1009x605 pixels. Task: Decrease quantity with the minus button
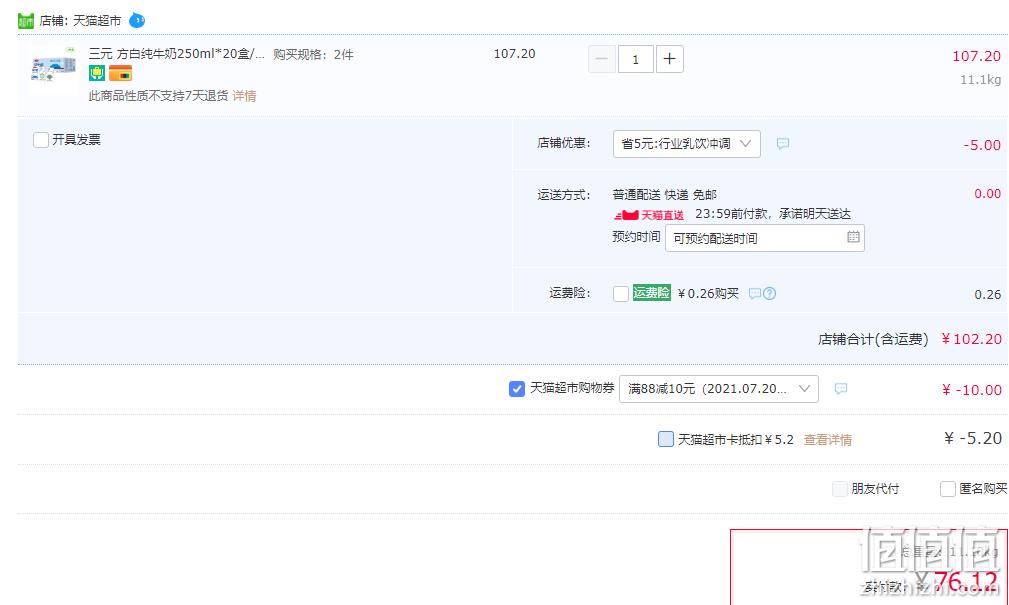(602, 59)
